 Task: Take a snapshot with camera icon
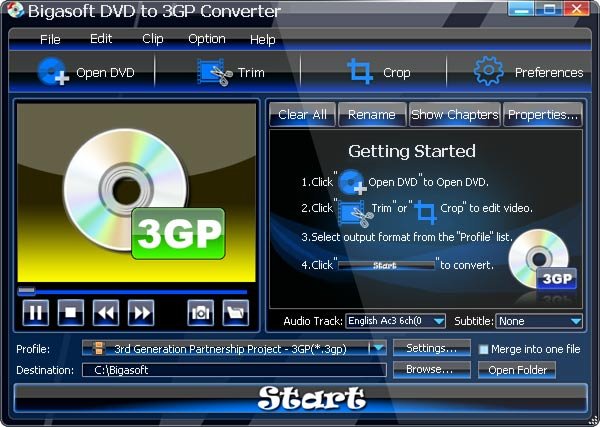201,313
